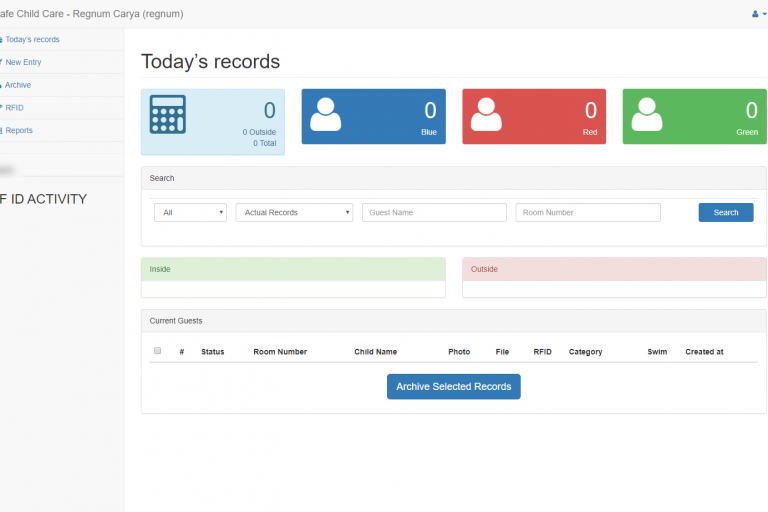
Task: Expand the All filter dropdown
Action: (190, 212)
